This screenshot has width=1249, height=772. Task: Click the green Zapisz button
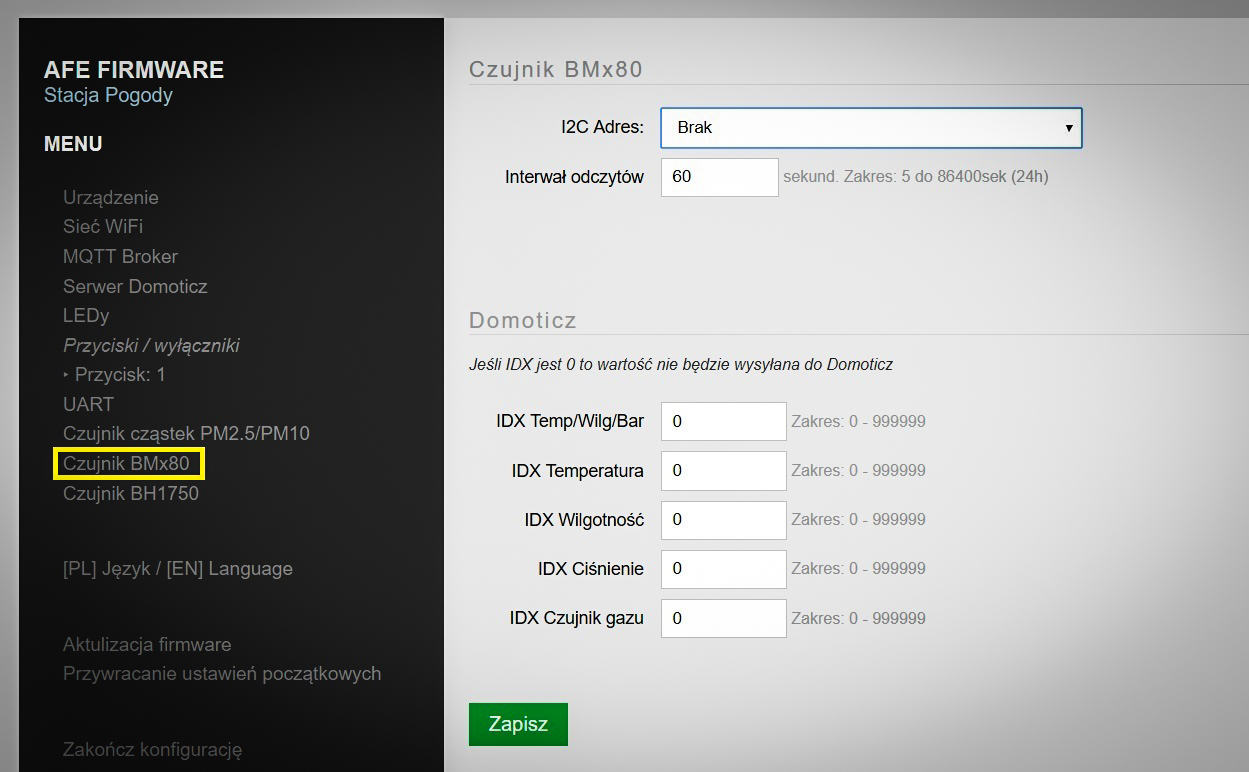[518, 724]
